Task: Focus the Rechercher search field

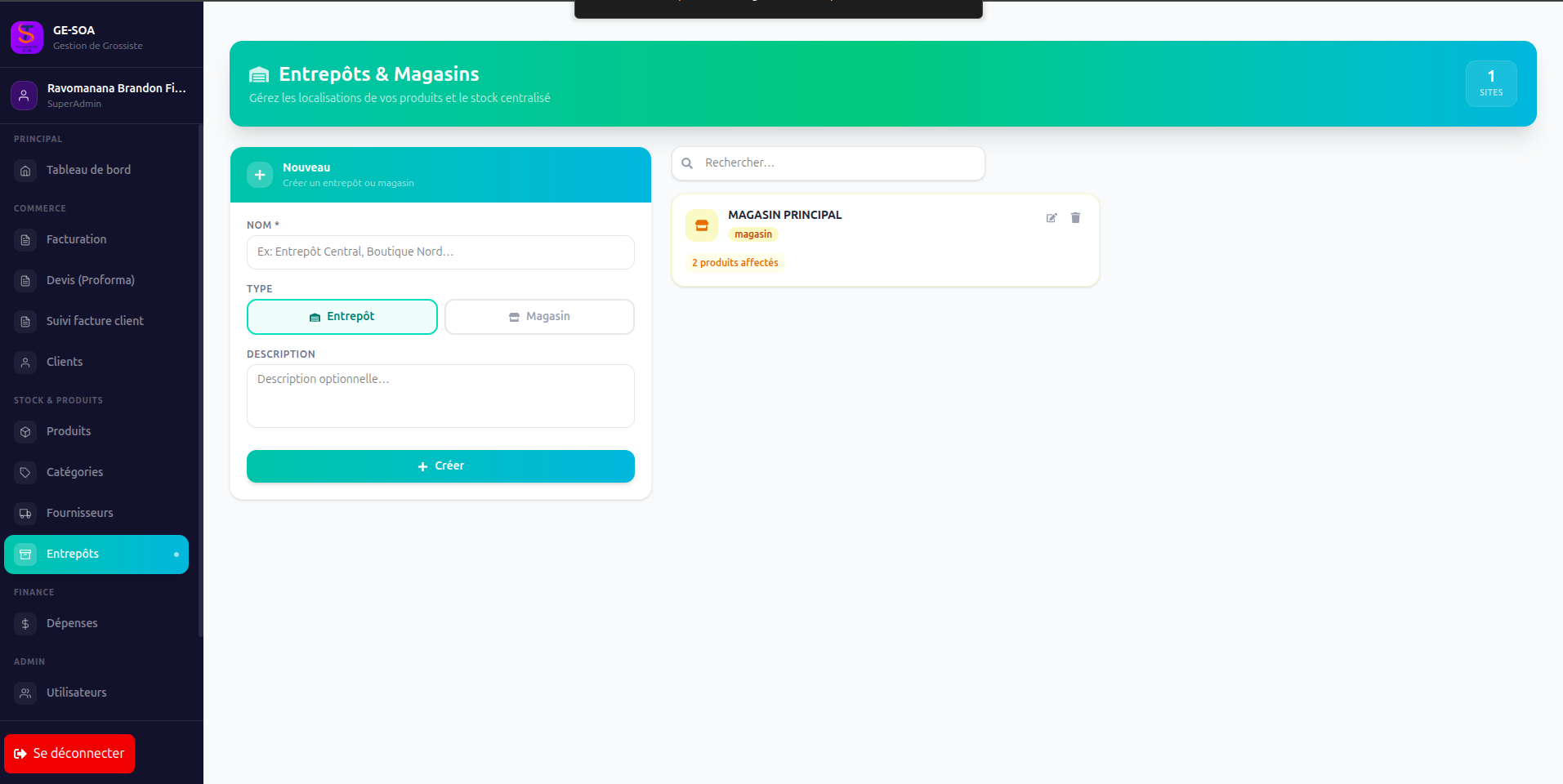Action: point(828,163)
